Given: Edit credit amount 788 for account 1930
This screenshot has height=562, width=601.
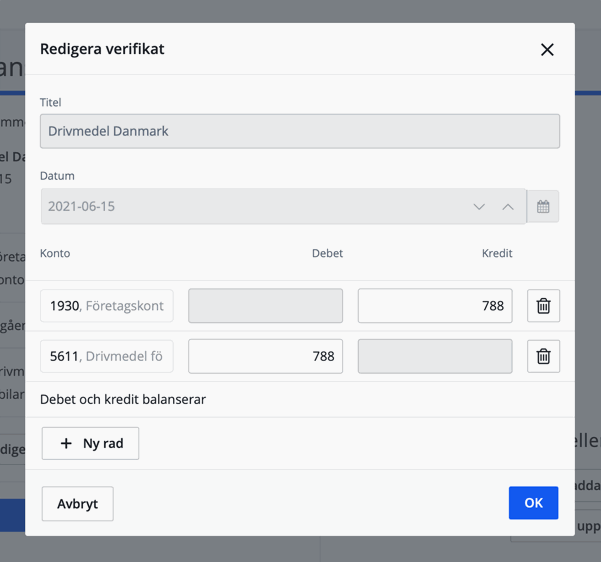Looking at the screenshot, I should [x=434, y=306].
